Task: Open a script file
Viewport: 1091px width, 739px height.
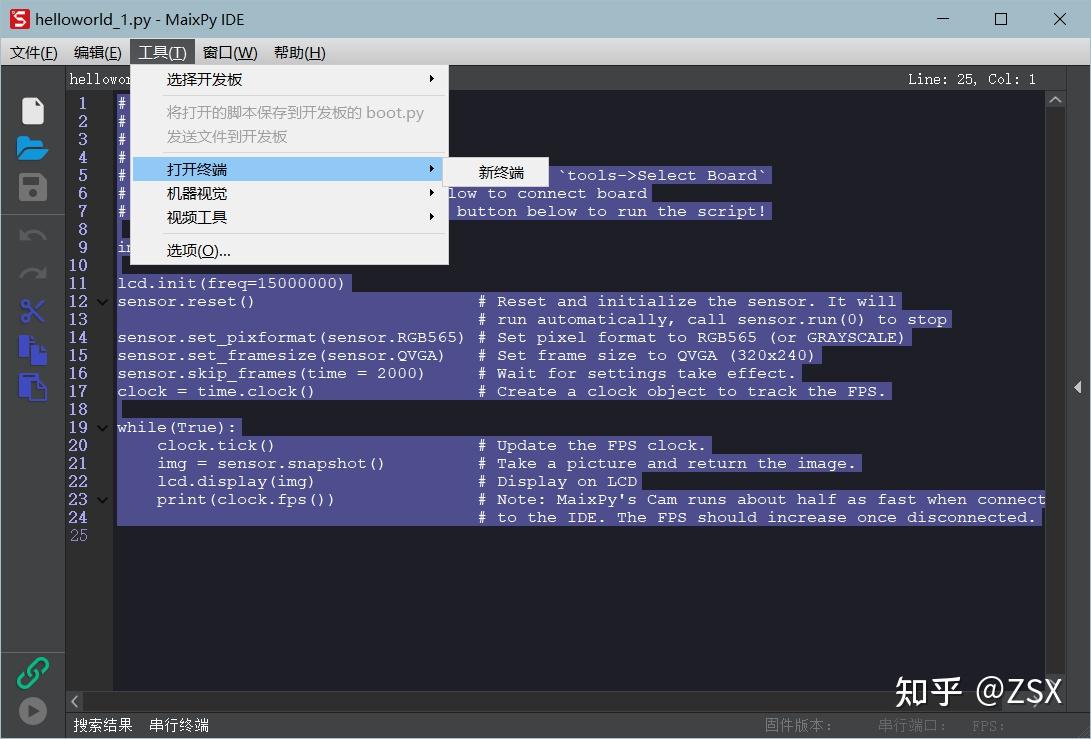Action: [x=33, y=146]
